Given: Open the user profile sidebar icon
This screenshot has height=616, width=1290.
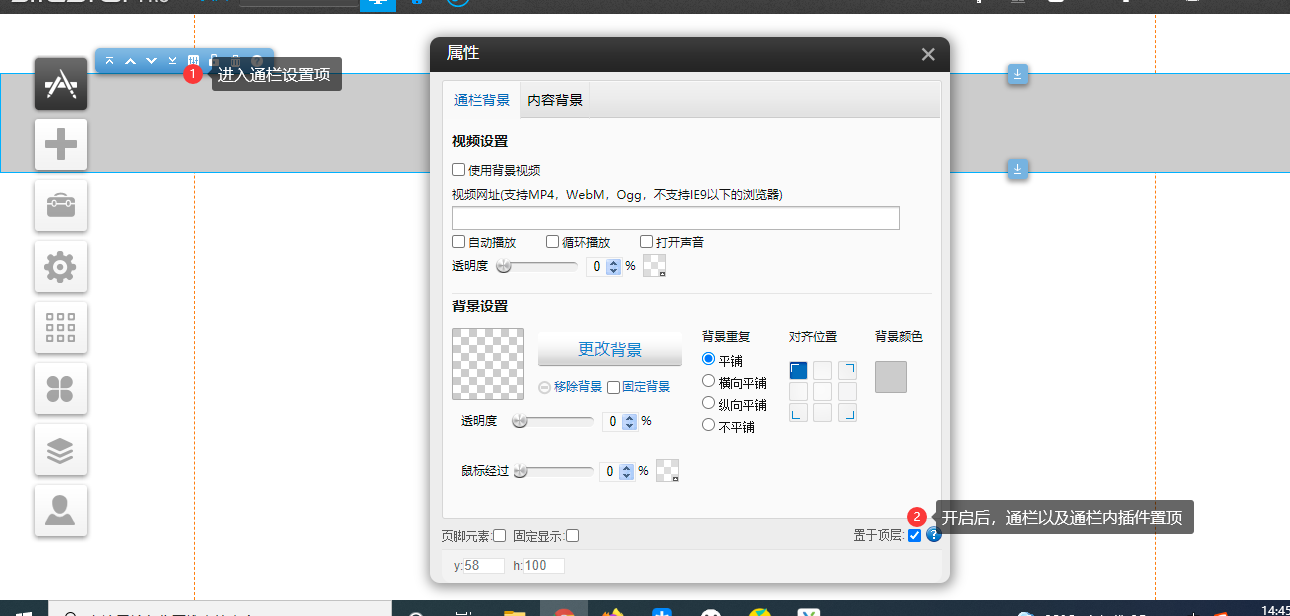Looking at the screenshot, I should (x=61, y=511).
